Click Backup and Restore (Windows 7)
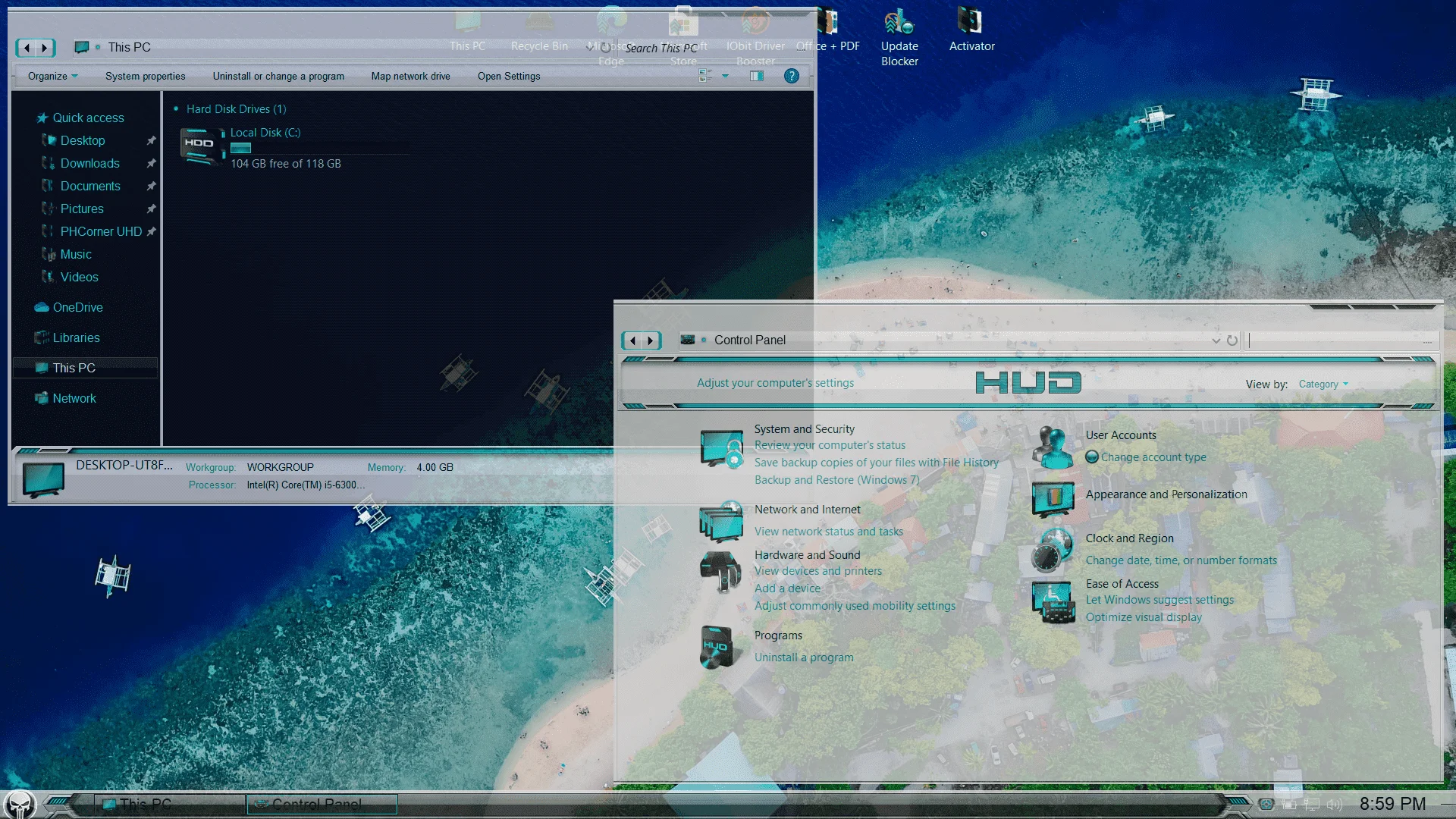Image resolution: width=1456 pixels, height=819 pixels. pyautogui.click(x=836, y=480)
